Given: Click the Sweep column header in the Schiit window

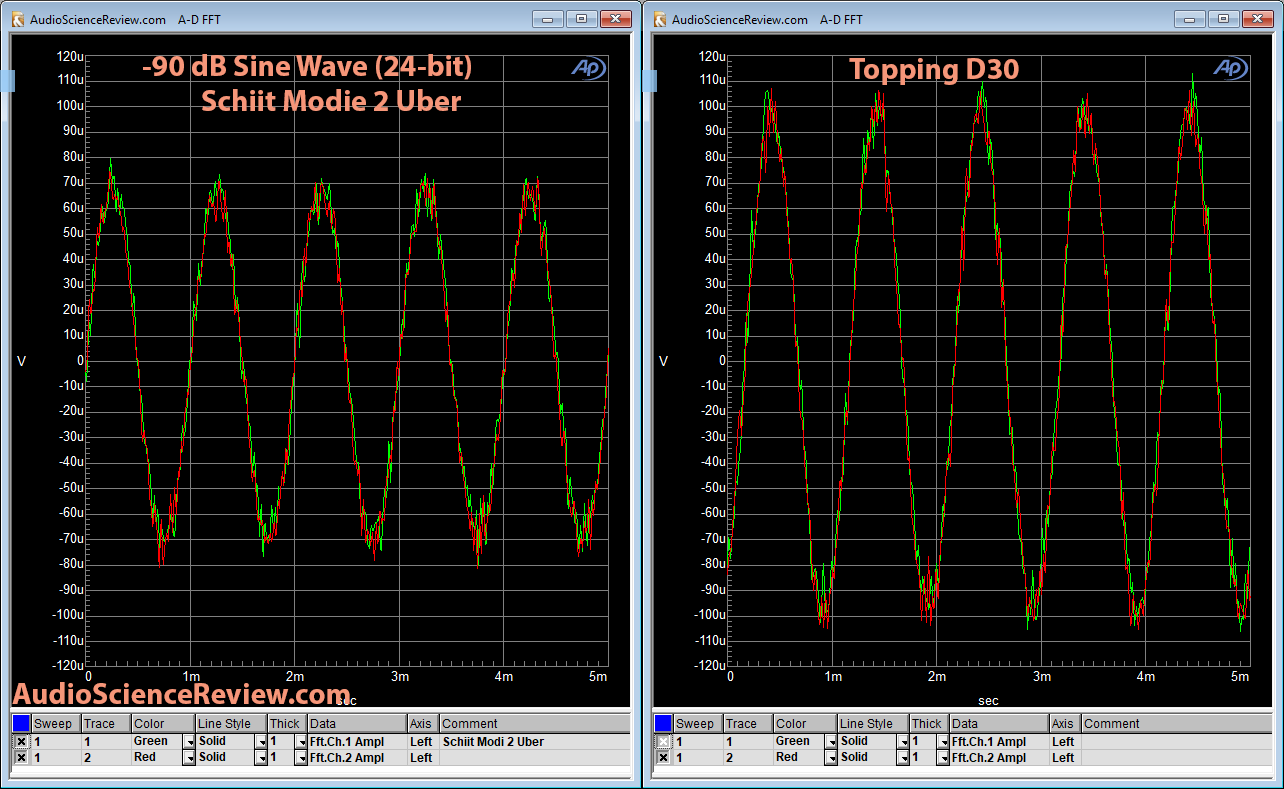Looking at the screenshot, I should point(56,724).
